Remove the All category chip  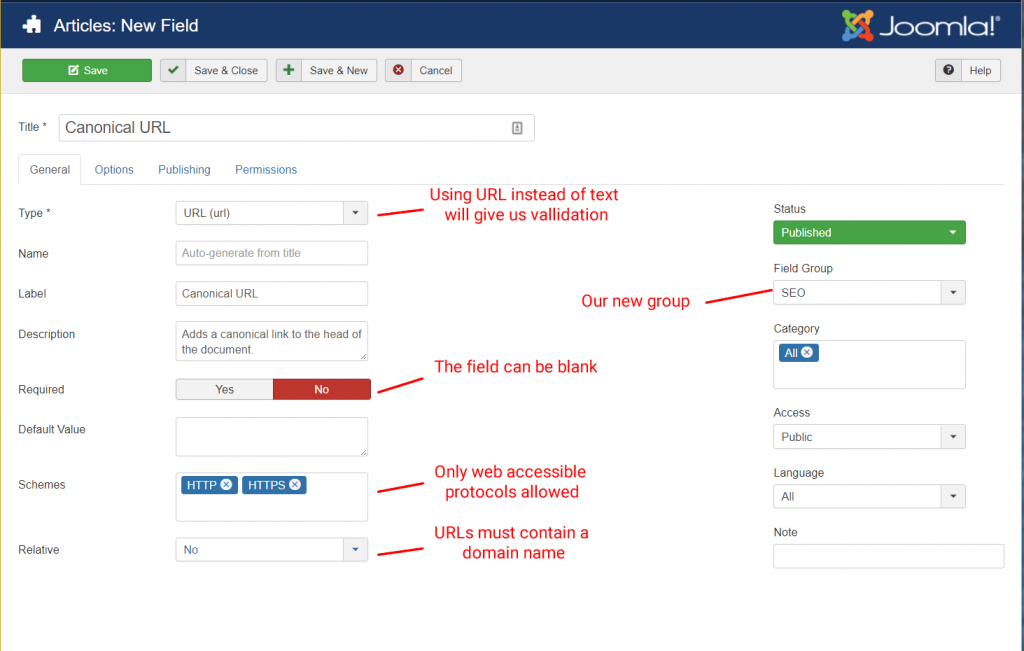(x=807, y=352)
